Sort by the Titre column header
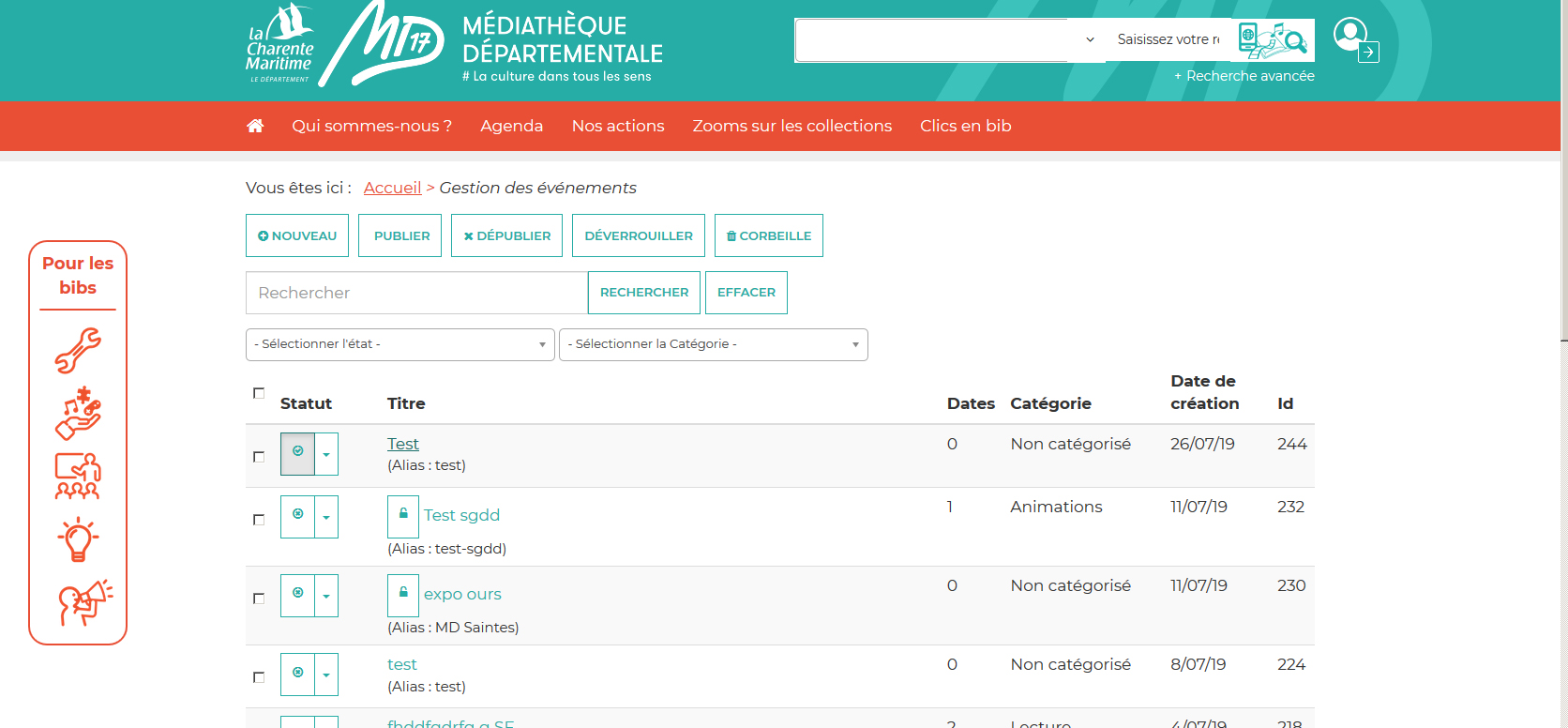This screenshot has width=1568, height=728. tap(406, 403)
